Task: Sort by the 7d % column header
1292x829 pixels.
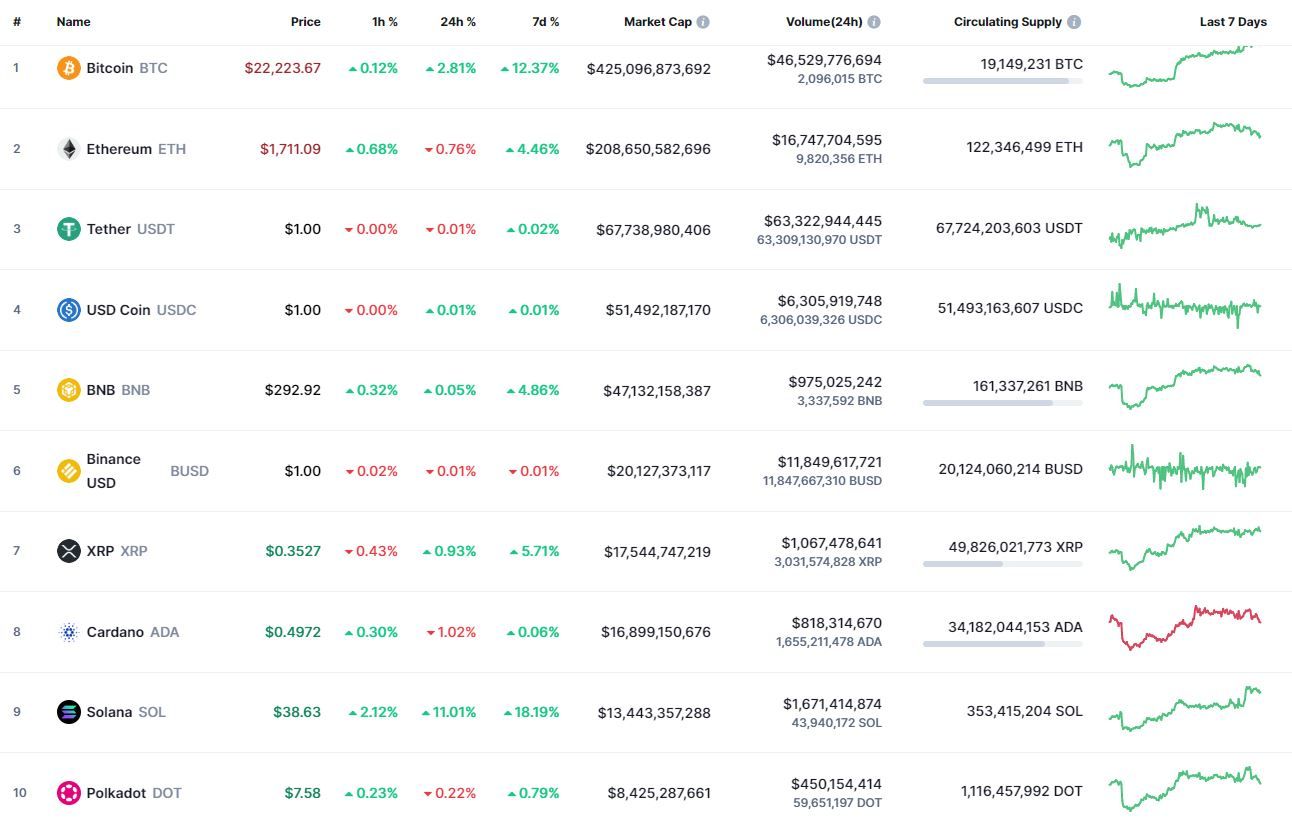Action: click(545, 22)
